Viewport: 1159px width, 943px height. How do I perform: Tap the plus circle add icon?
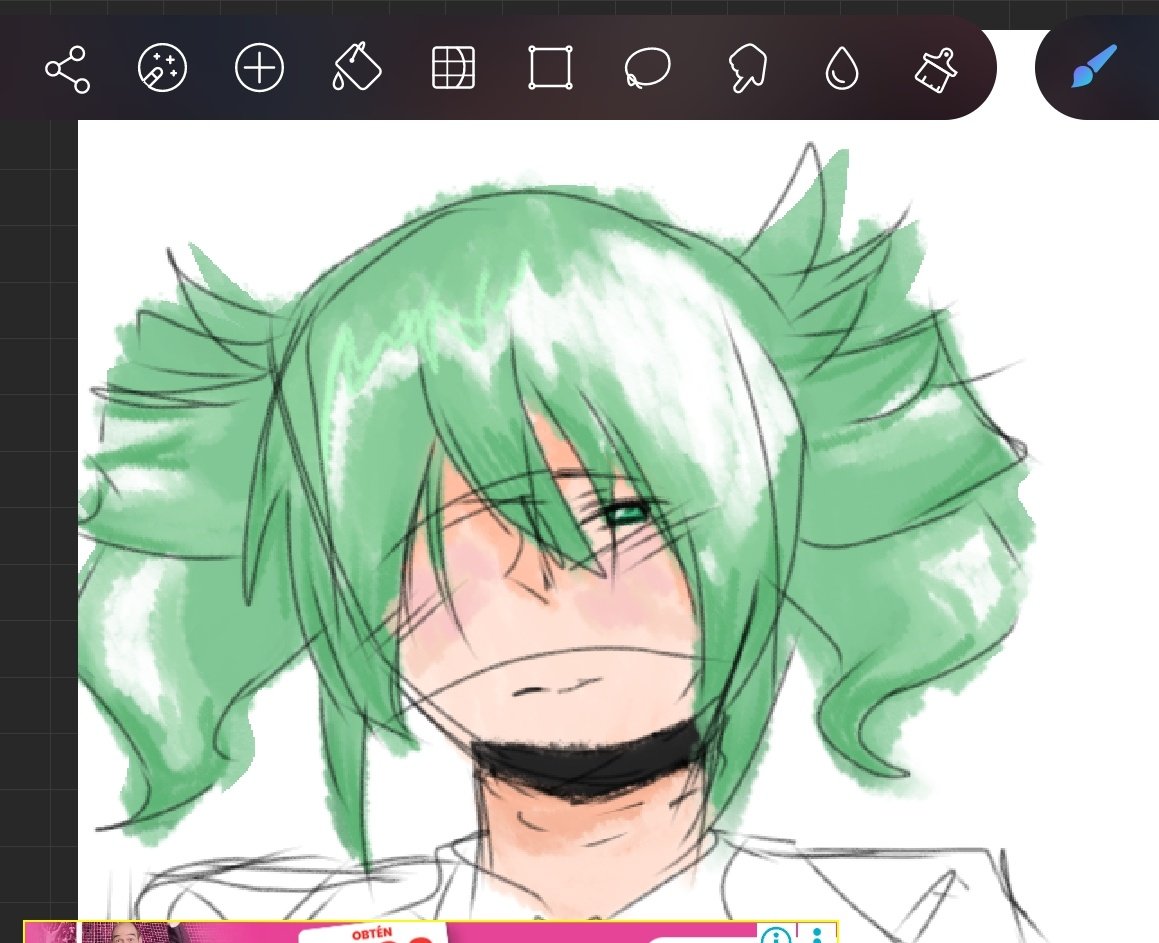tap(259, 68)
